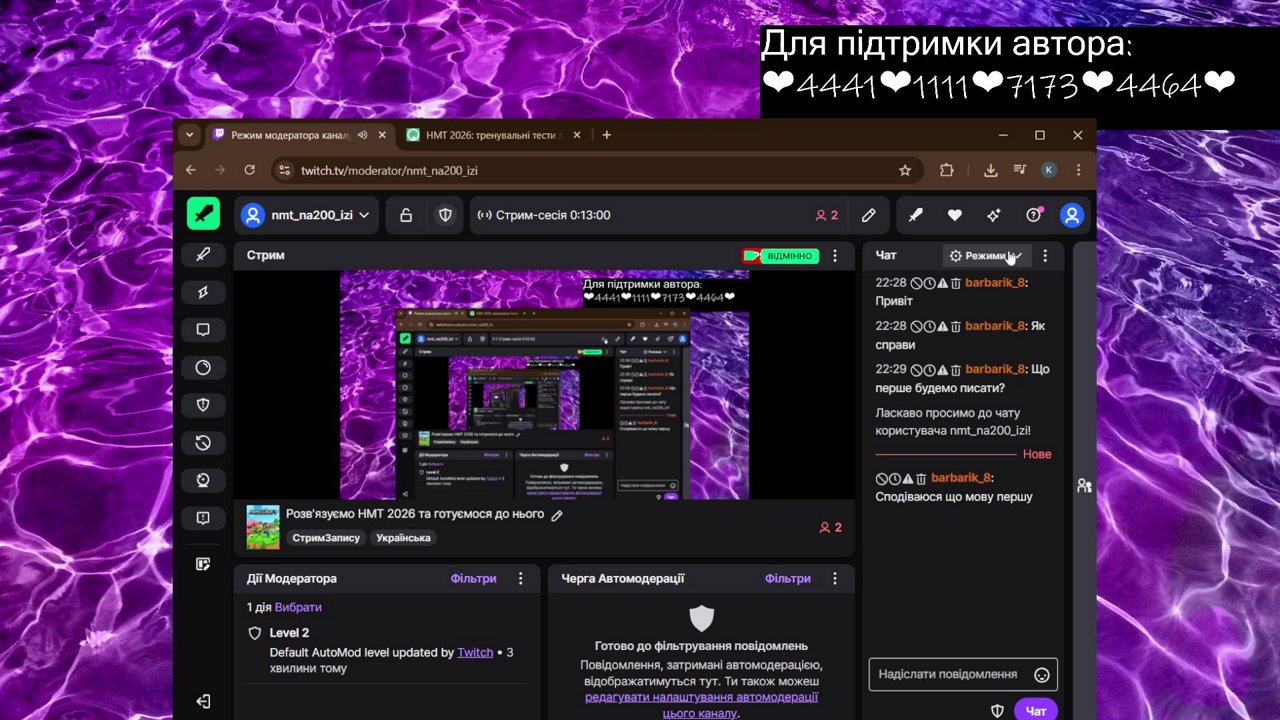Open a new browser tab

(606, 135)
